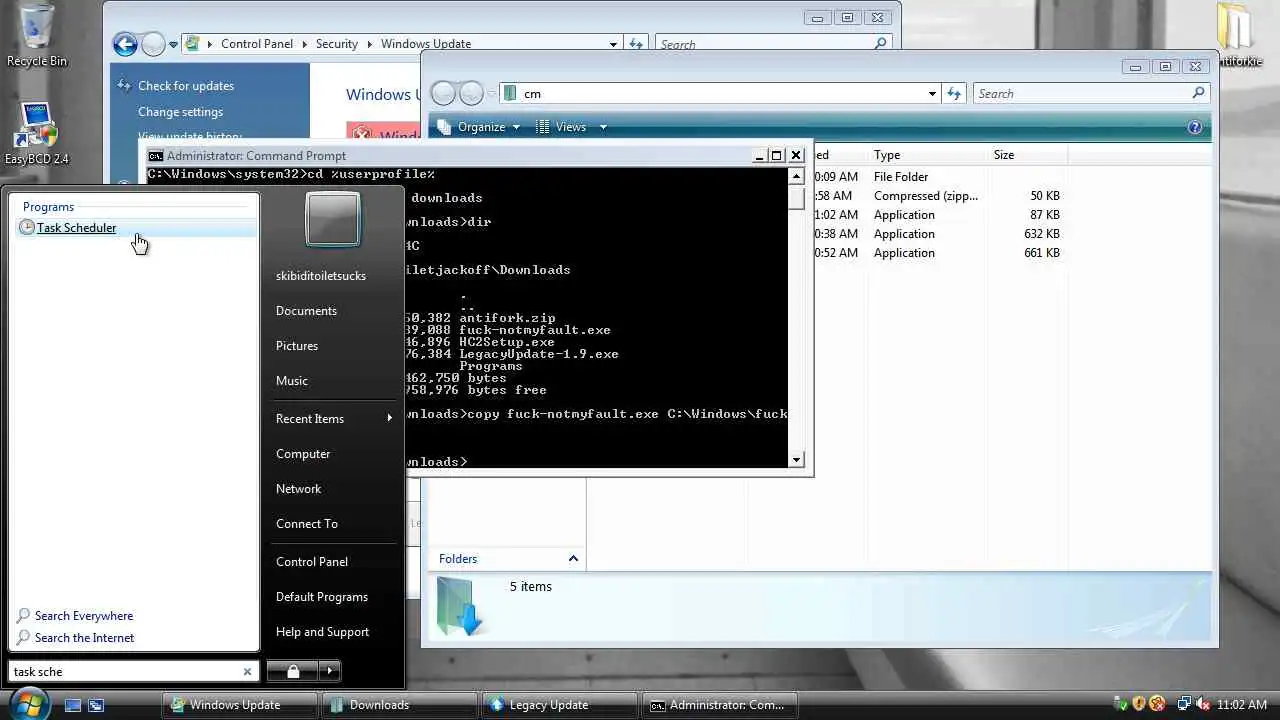Viewport: 1280px width, 720px height.
Task: Open the antiforkie folder on the desktop
Action: point(1238,36)
